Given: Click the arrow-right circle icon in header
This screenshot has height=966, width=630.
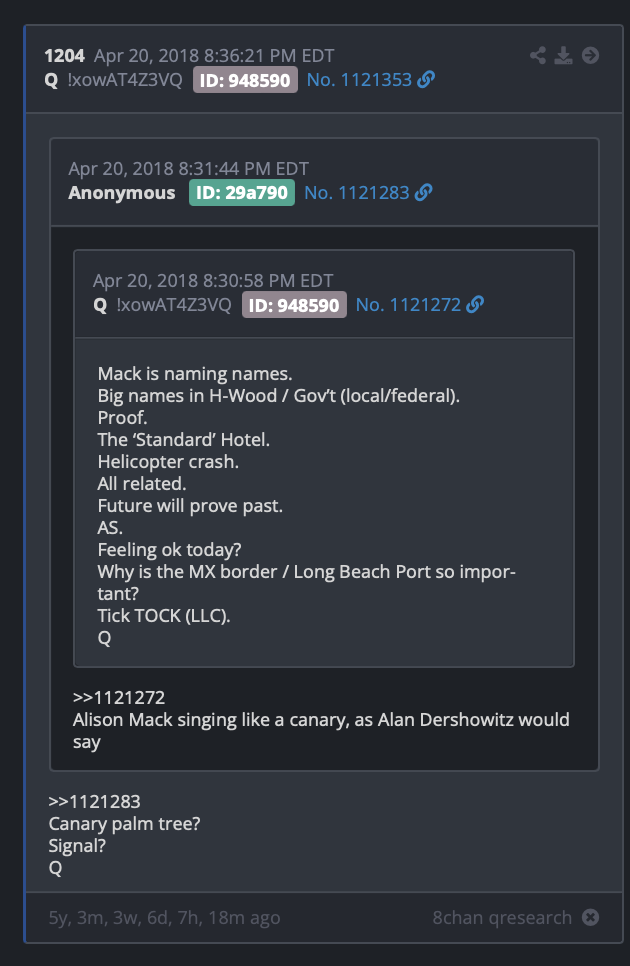Looking at the screenshot, I should point(590,55).
